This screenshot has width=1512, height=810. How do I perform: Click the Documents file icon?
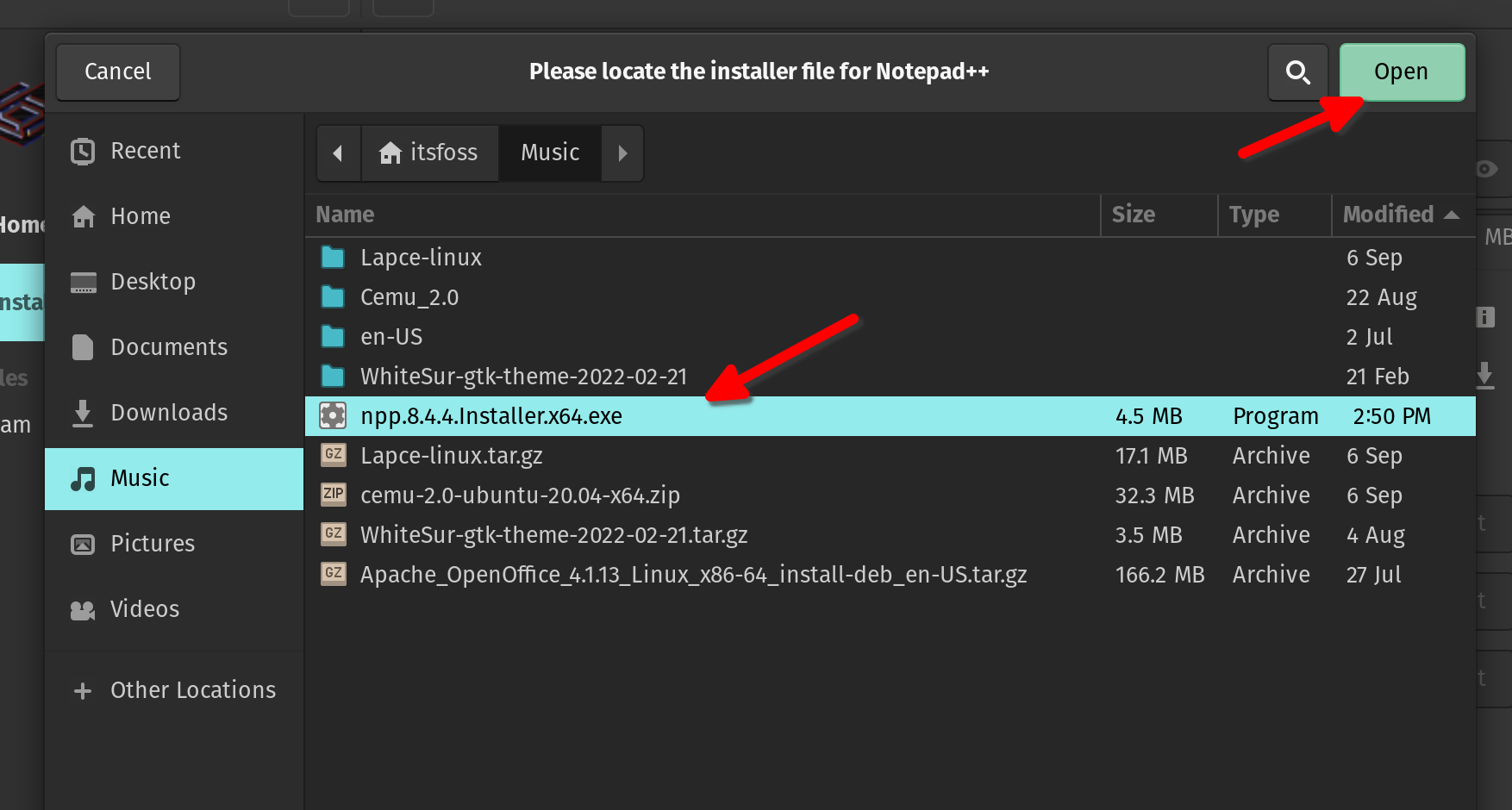coord(83,347)
